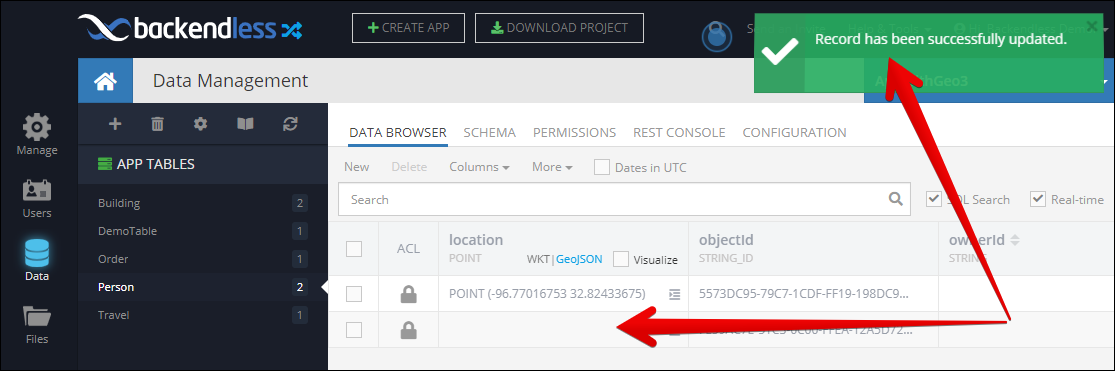Click the location column header
Screen dimensions: 1115x371
pyautogui.click(x=476, y=240)
